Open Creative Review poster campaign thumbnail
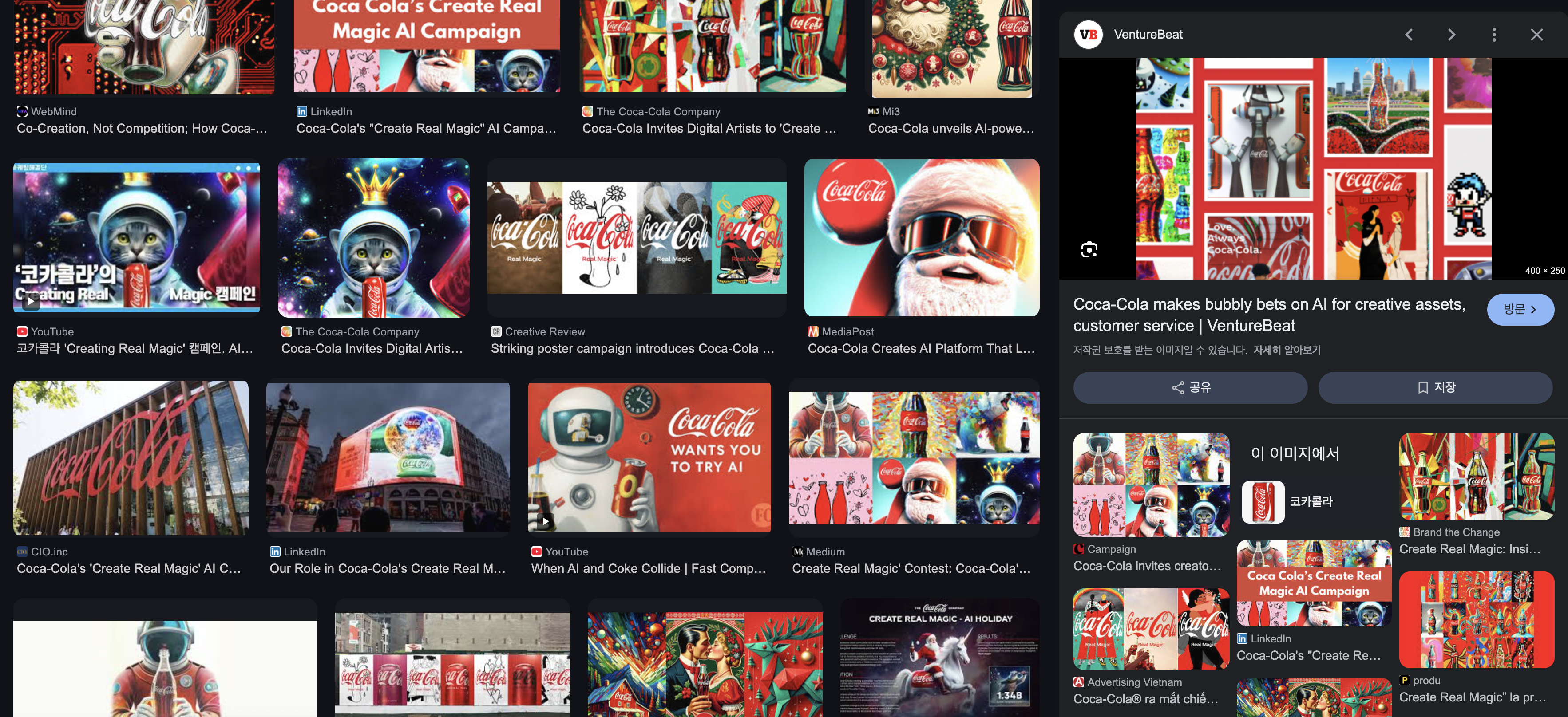Screen dimensions: 1568x717 coord(637,238)
